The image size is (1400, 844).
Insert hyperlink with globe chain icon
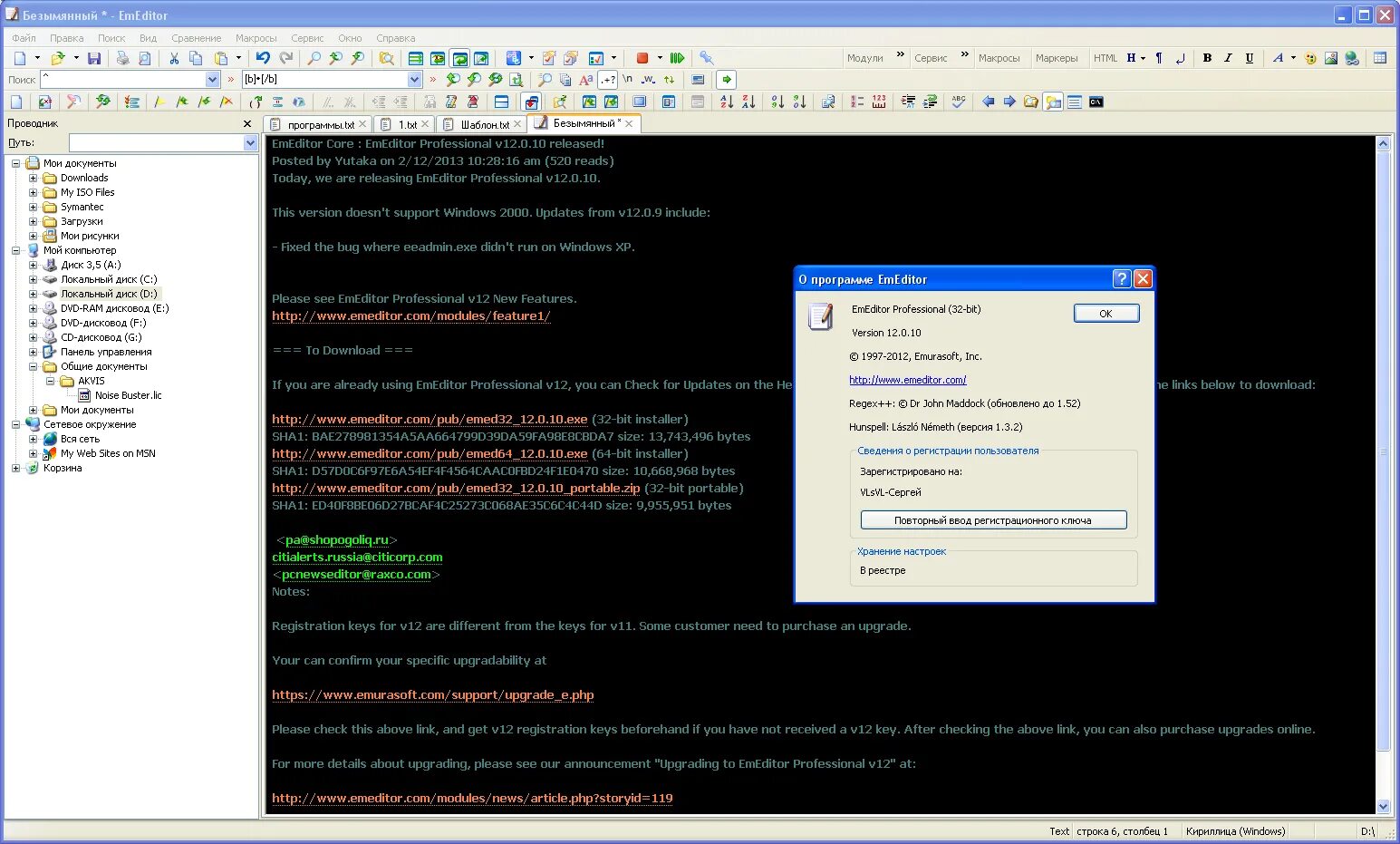click(1352, 58)
